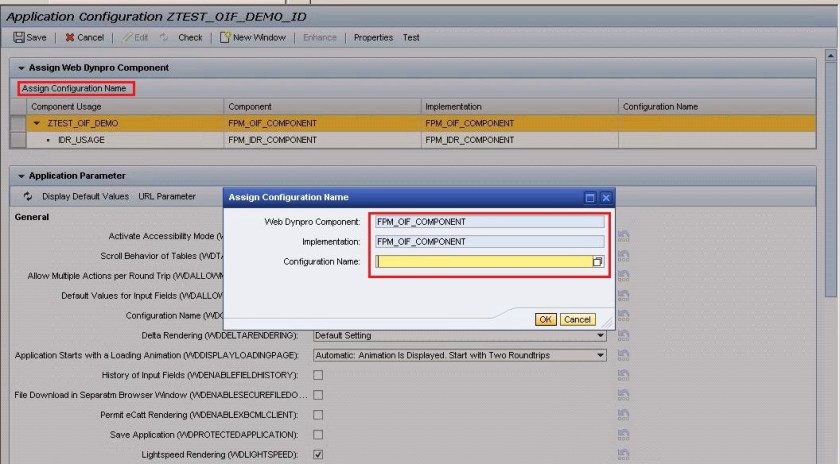Reset Allow Multiple Actions per Round Trip icon

tap(623, 275)
